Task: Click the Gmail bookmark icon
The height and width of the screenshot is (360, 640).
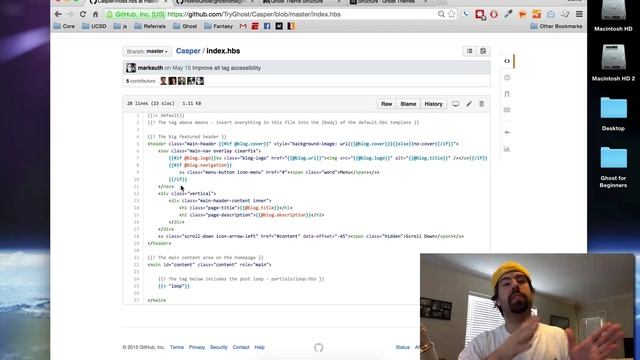Action: [243, 26]
